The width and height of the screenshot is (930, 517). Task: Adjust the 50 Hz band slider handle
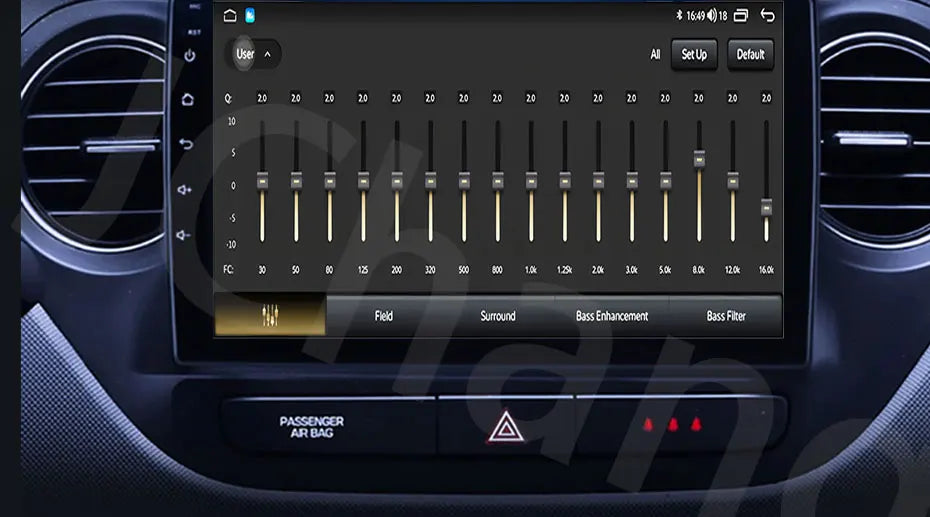point(296,181)
